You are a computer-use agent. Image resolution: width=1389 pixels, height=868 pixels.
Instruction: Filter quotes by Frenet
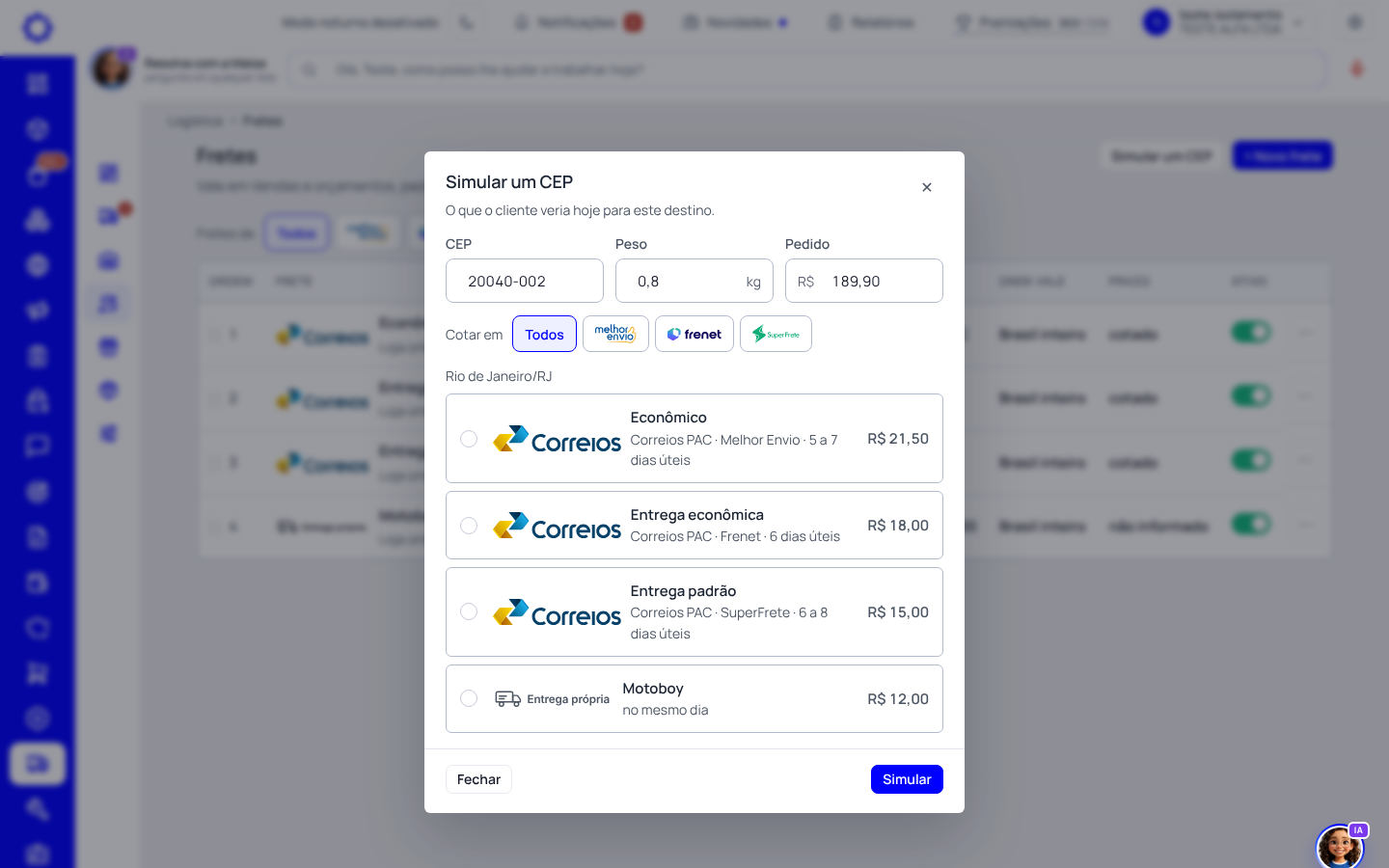pos(694,334)
